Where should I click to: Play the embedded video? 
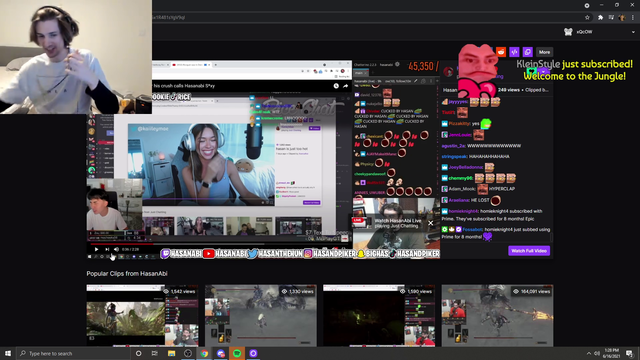[96, 249]
